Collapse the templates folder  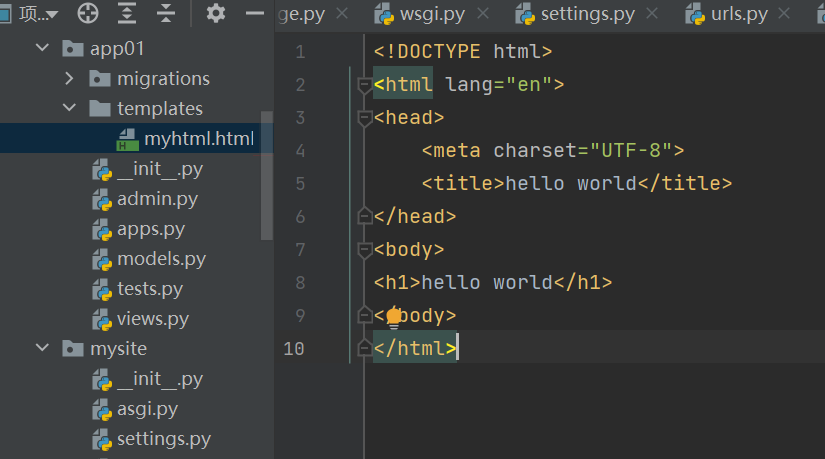click(69, 109)
